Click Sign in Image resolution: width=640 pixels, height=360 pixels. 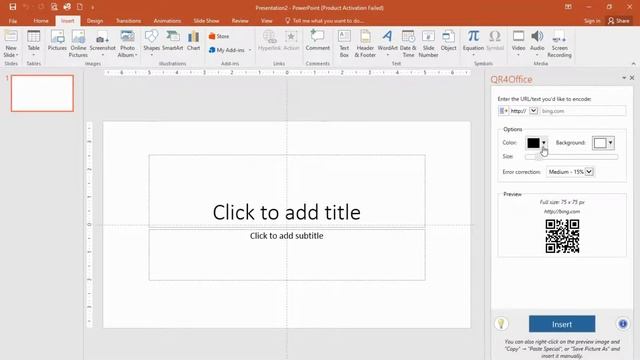(592, 21)
